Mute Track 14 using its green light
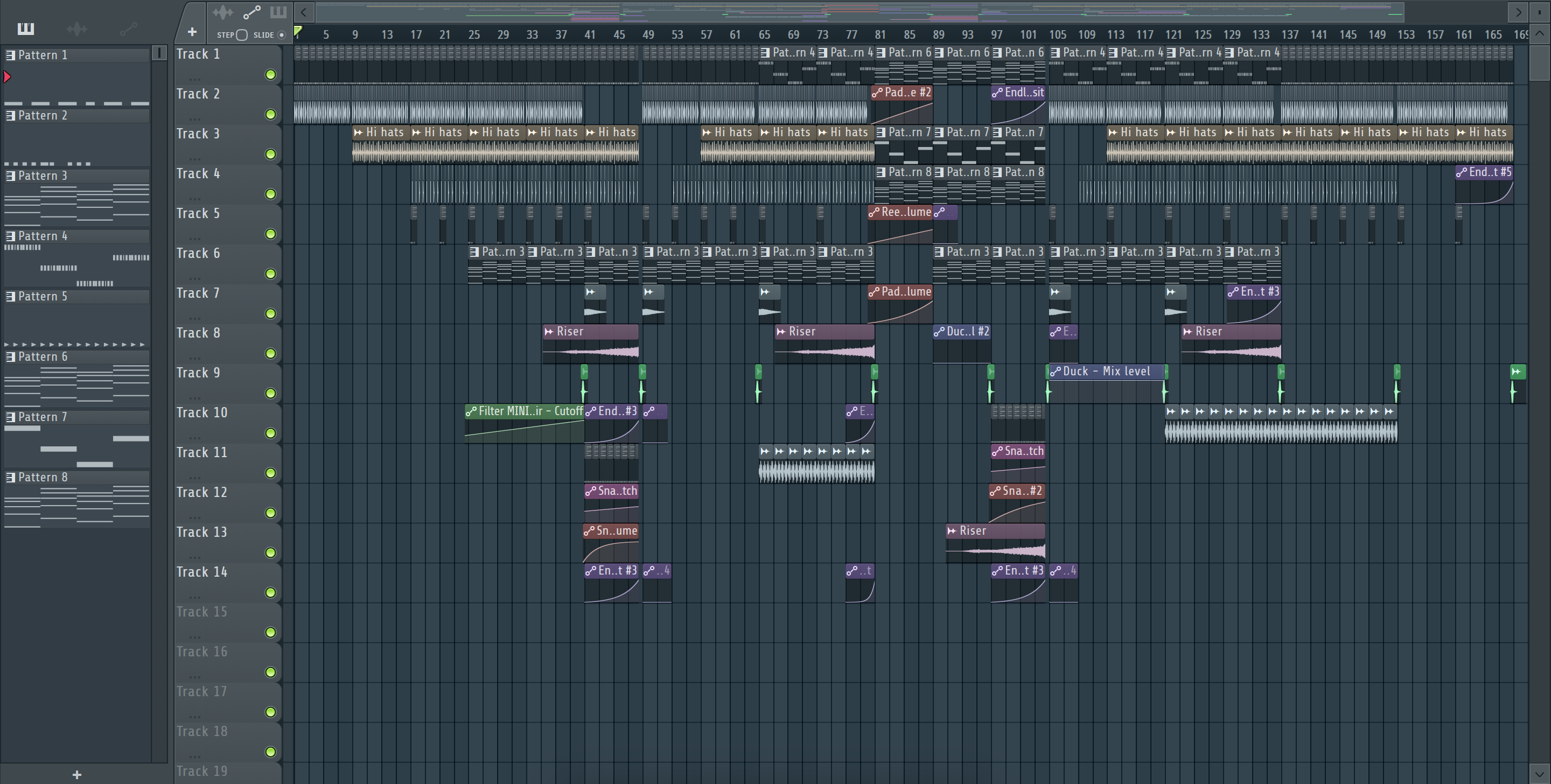Image resolution: width=1551 pixels, height=784 pixels. pos(271,592)
